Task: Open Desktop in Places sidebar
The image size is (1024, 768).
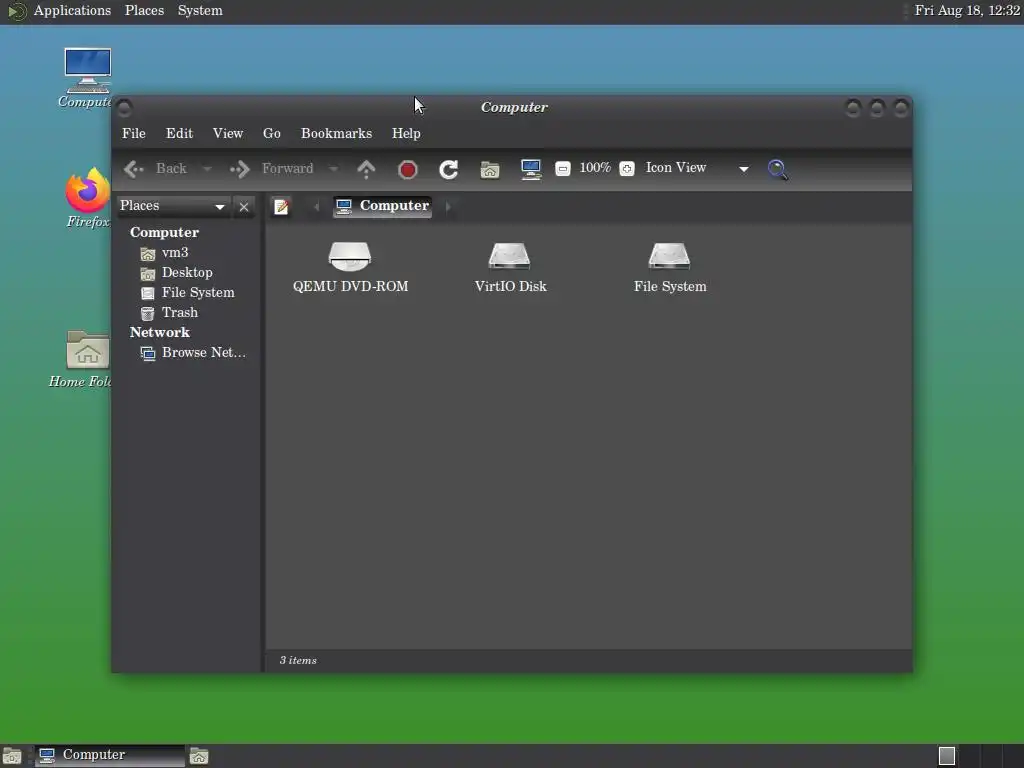Action: pyautogui.click(x=187, y=272)
